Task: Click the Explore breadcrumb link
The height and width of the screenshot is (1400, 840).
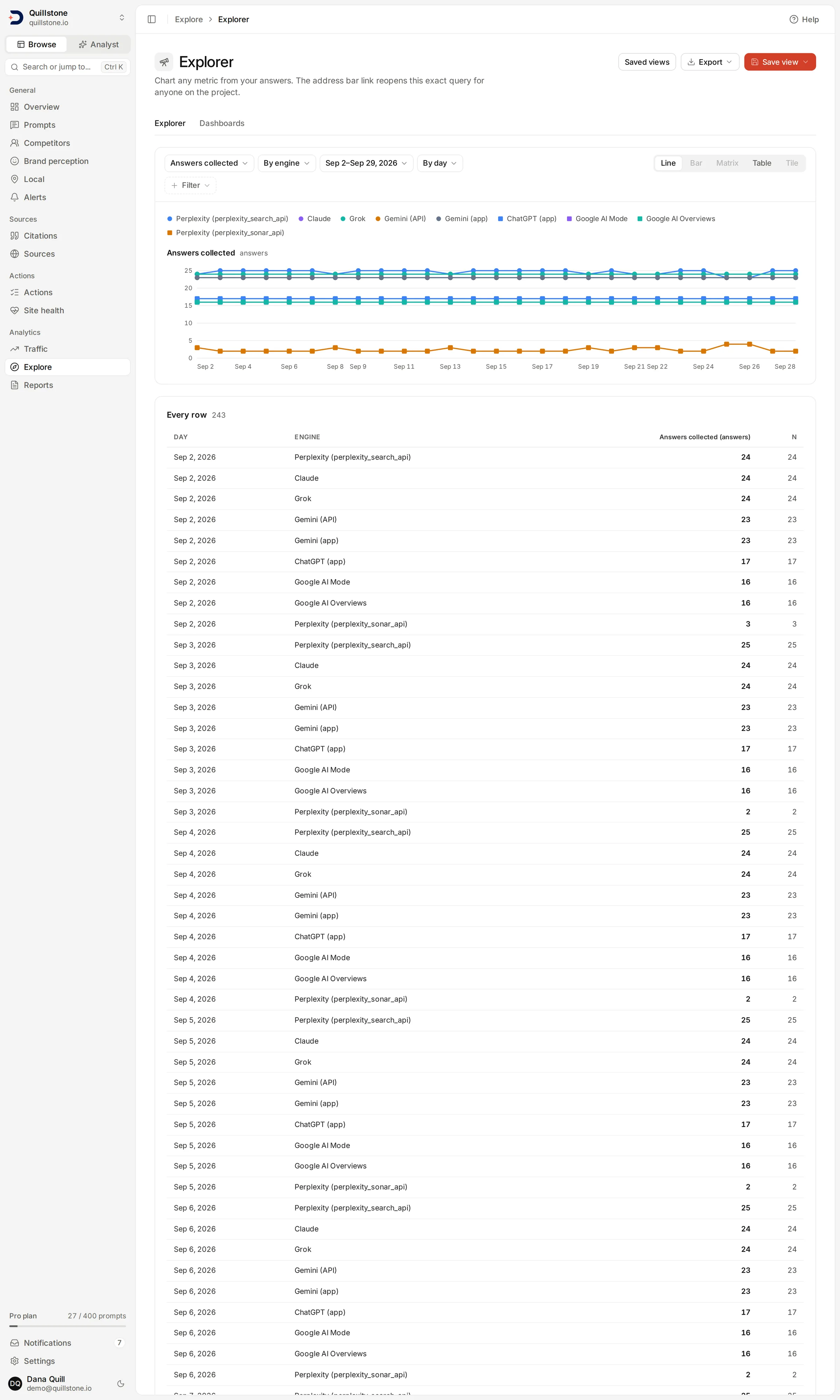Action: pos(189,19)
